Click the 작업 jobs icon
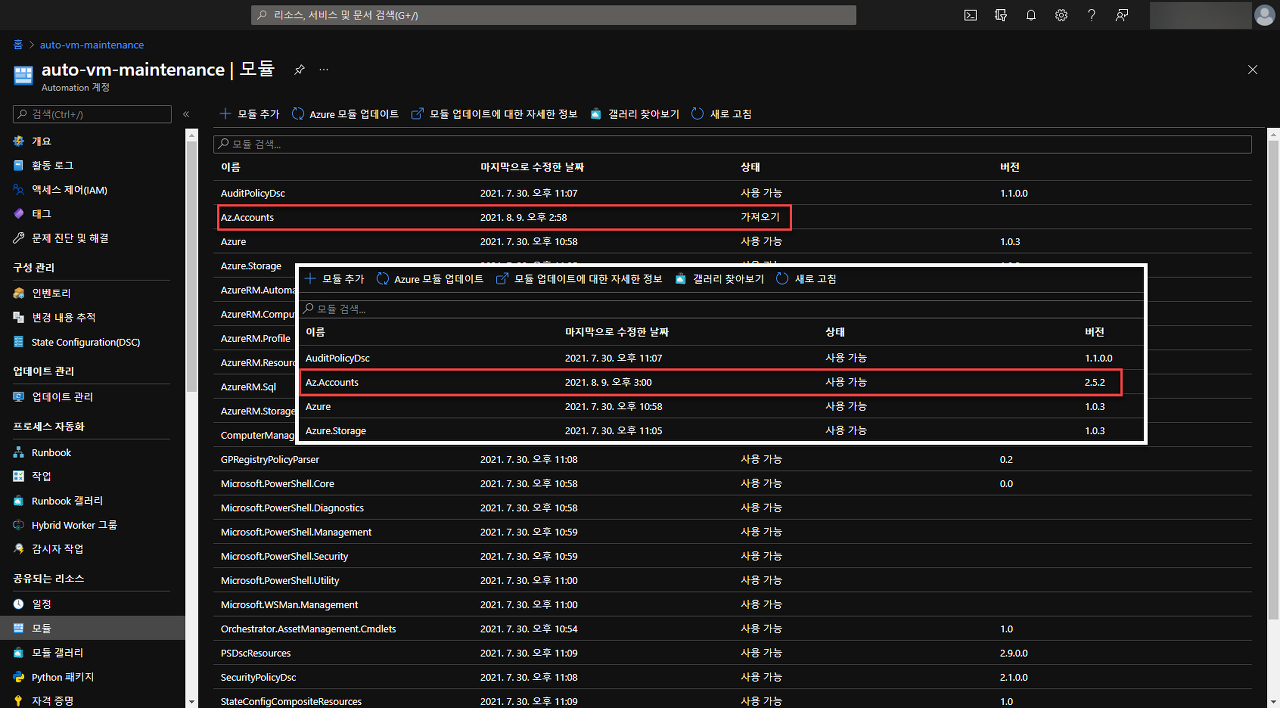1280x708 pixels. pyautogui.click(x=19, y=476)
